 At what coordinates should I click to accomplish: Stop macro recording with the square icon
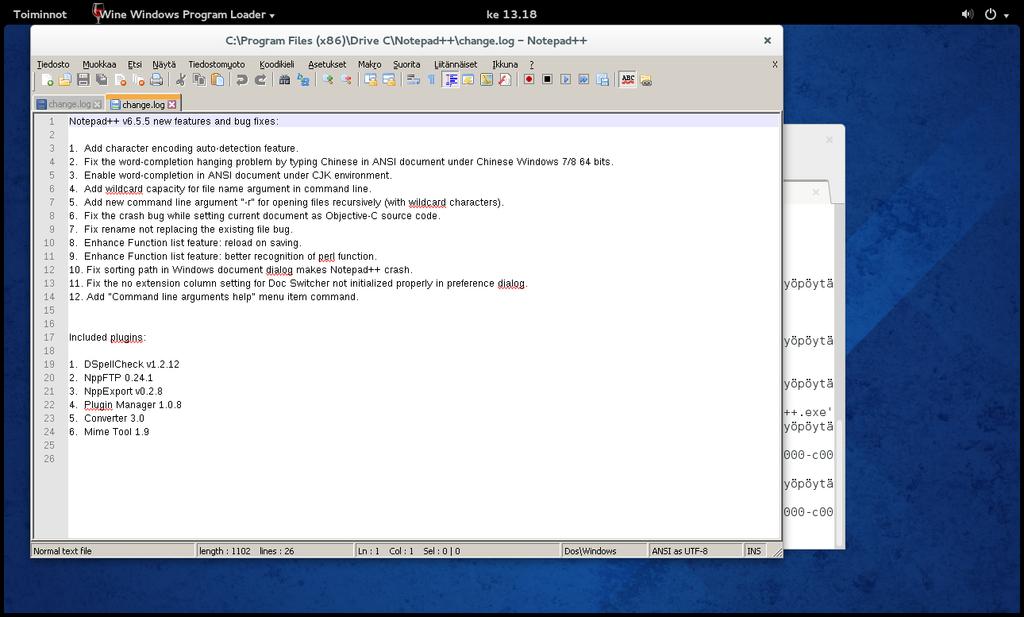(x=547, y=80)
